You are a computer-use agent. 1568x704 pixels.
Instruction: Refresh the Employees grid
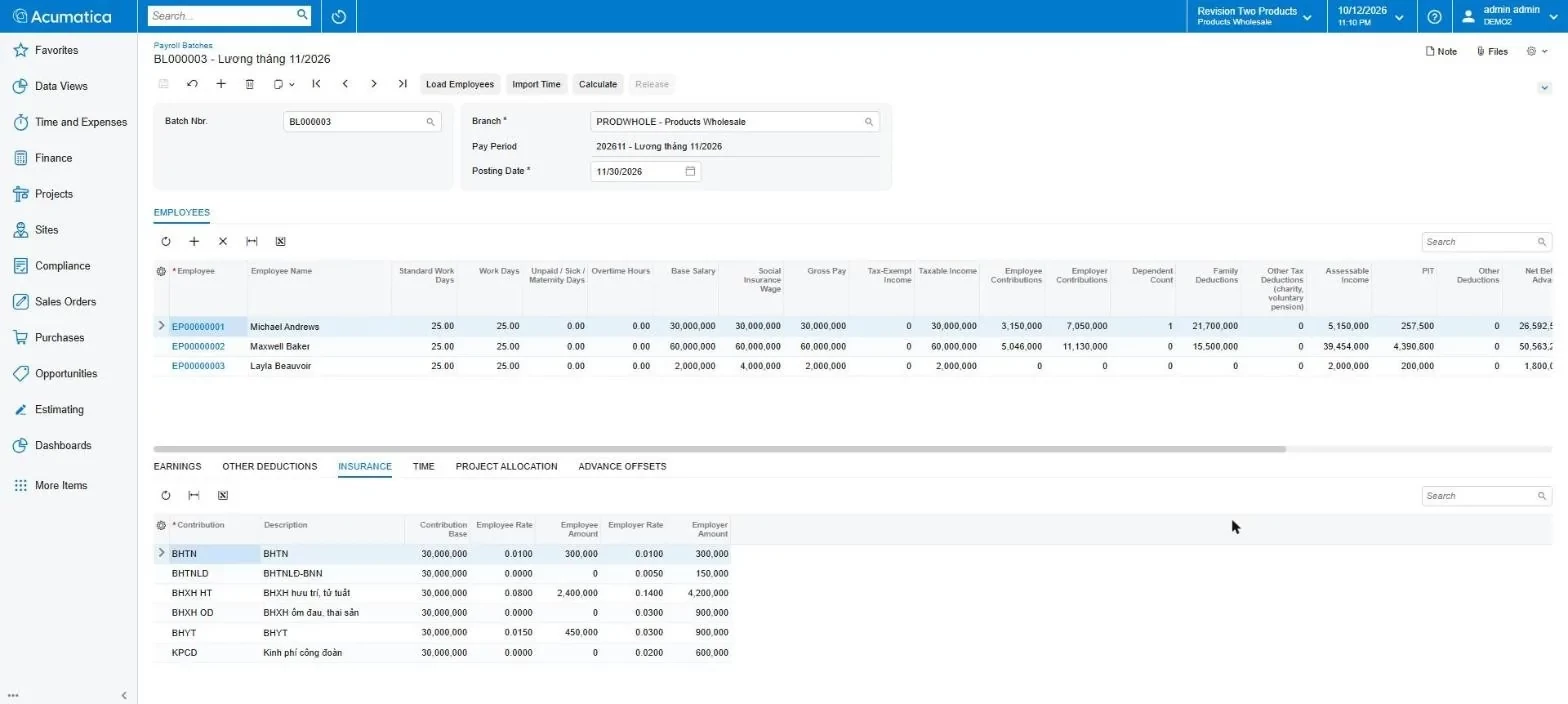pyautogui.click(x=166, y=242)
